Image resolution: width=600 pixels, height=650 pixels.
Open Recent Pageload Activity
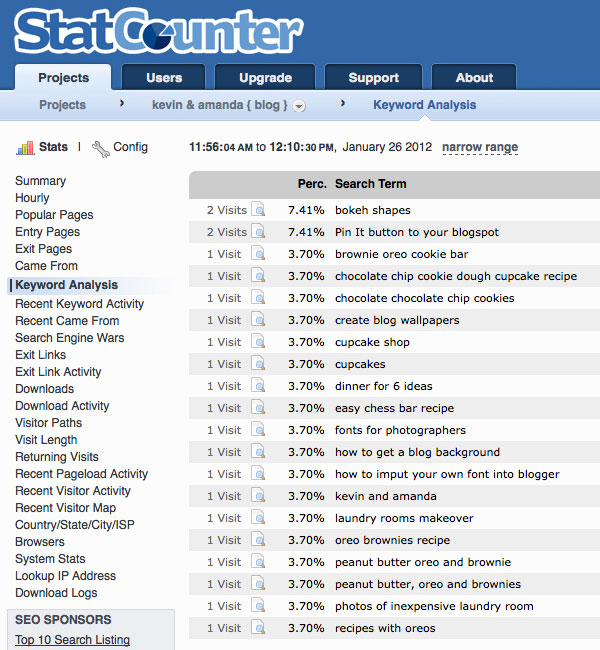[x=82, y=474]
